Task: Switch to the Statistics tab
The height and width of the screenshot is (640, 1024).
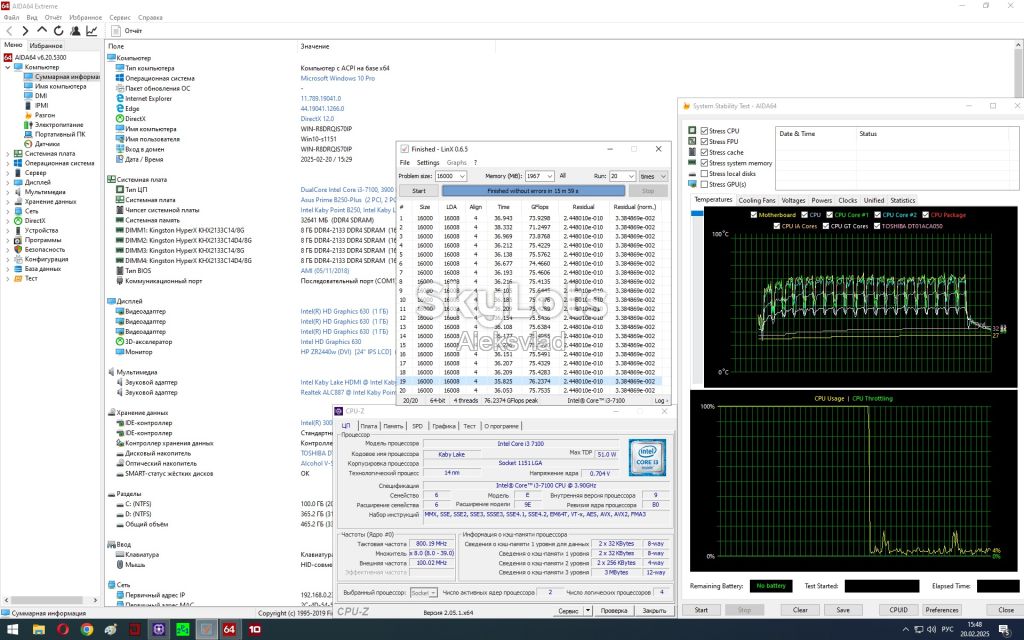Action: pyautogui.click(x=903, y=200)
